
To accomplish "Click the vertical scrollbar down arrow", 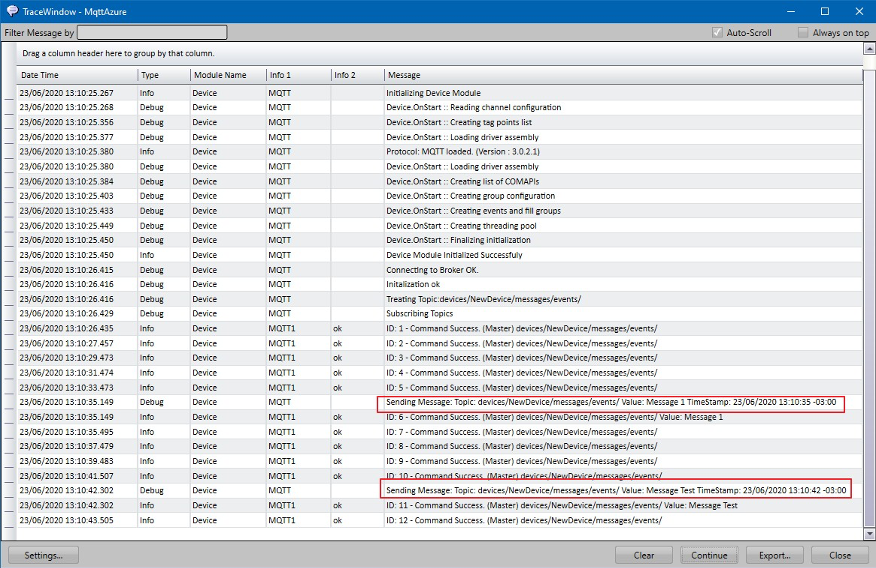I will pyautogui.click(x=868, y=534).
